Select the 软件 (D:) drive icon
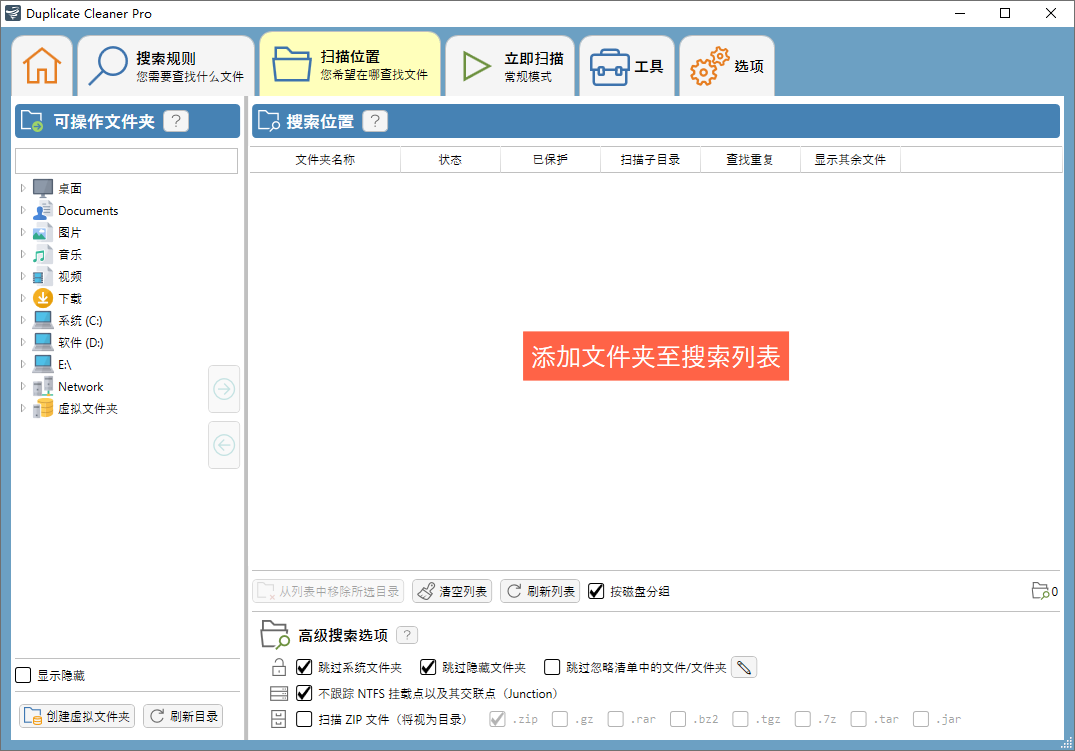 (x=43, y=342)
